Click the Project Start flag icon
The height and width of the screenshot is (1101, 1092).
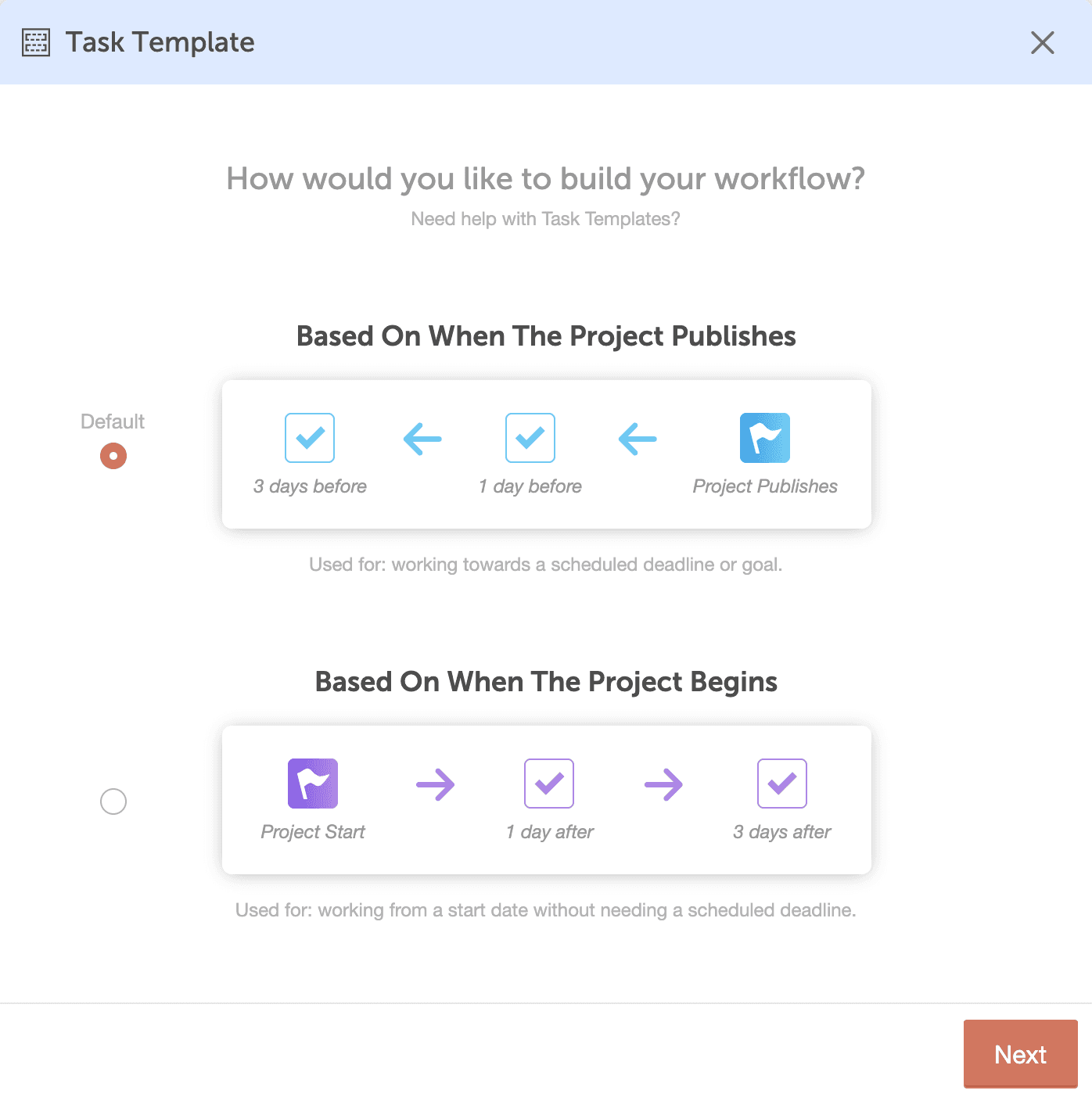[313, 783]
